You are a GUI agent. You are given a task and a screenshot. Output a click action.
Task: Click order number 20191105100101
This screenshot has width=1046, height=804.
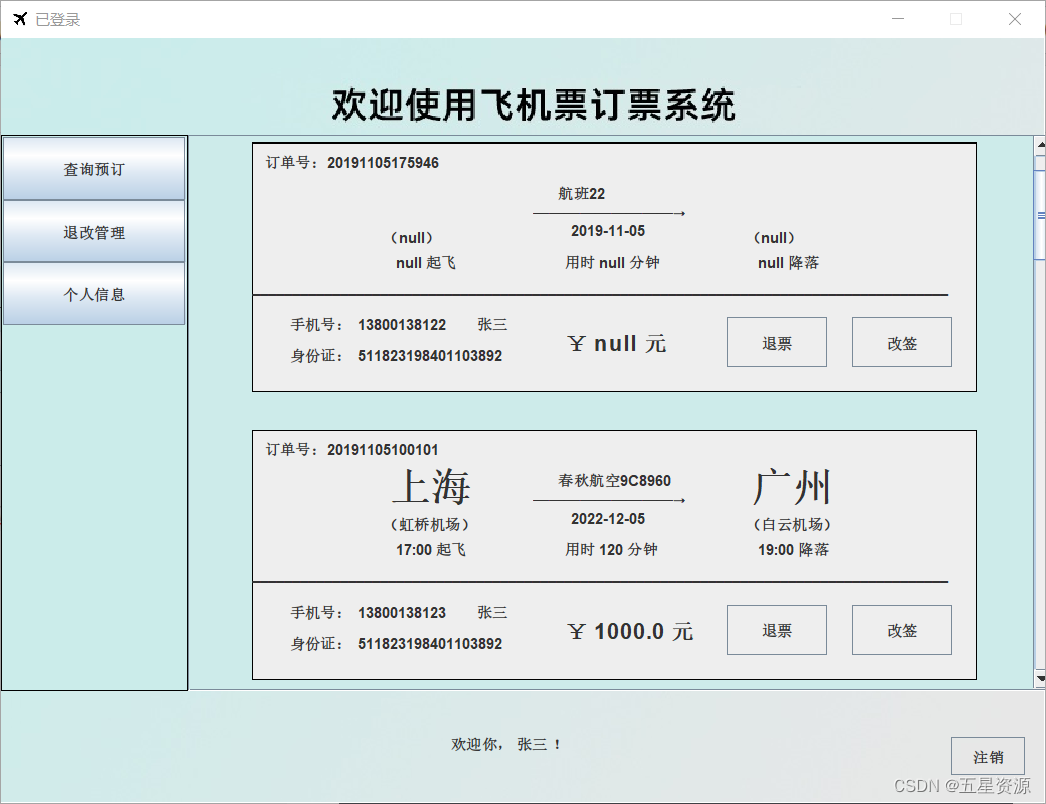pyautogui.click(x=383, y=450)
